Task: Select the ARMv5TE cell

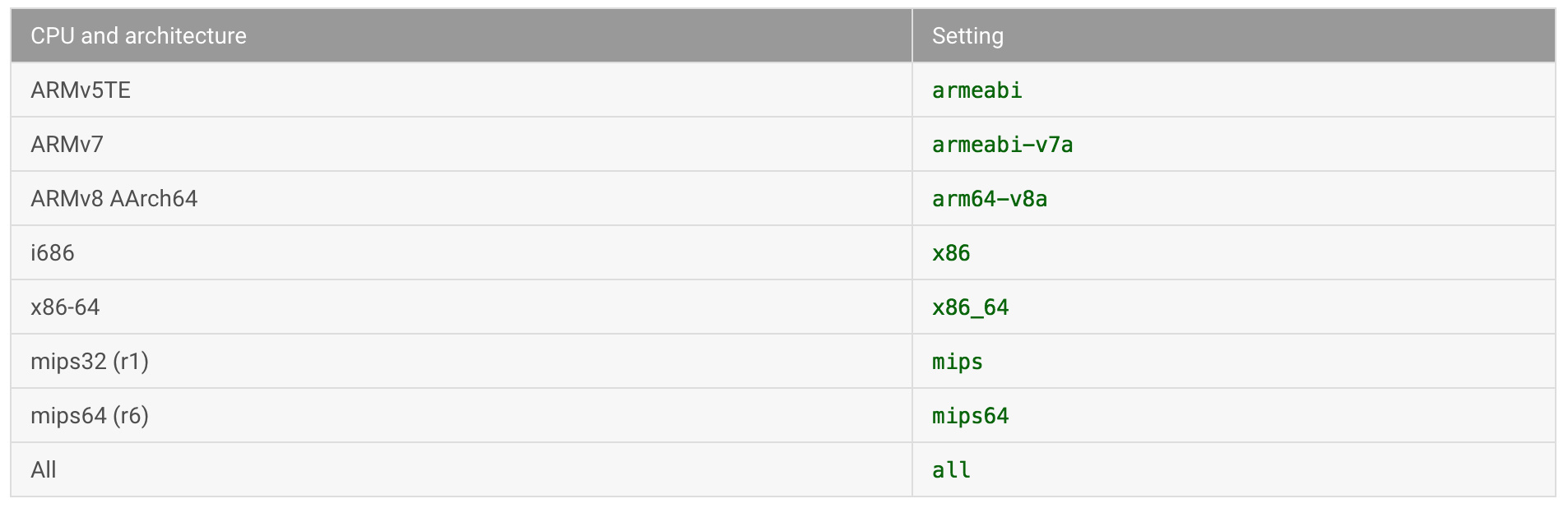Action: (81, 90)
